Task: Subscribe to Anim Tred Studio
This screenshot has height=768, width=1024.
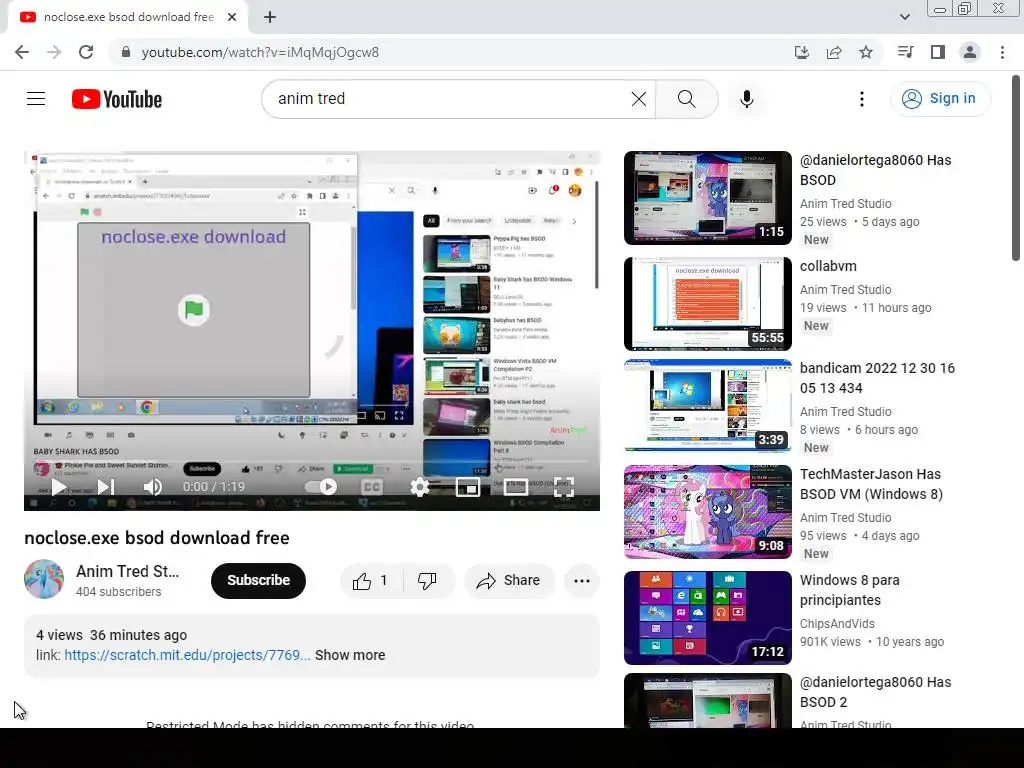Action: [258, 581]
